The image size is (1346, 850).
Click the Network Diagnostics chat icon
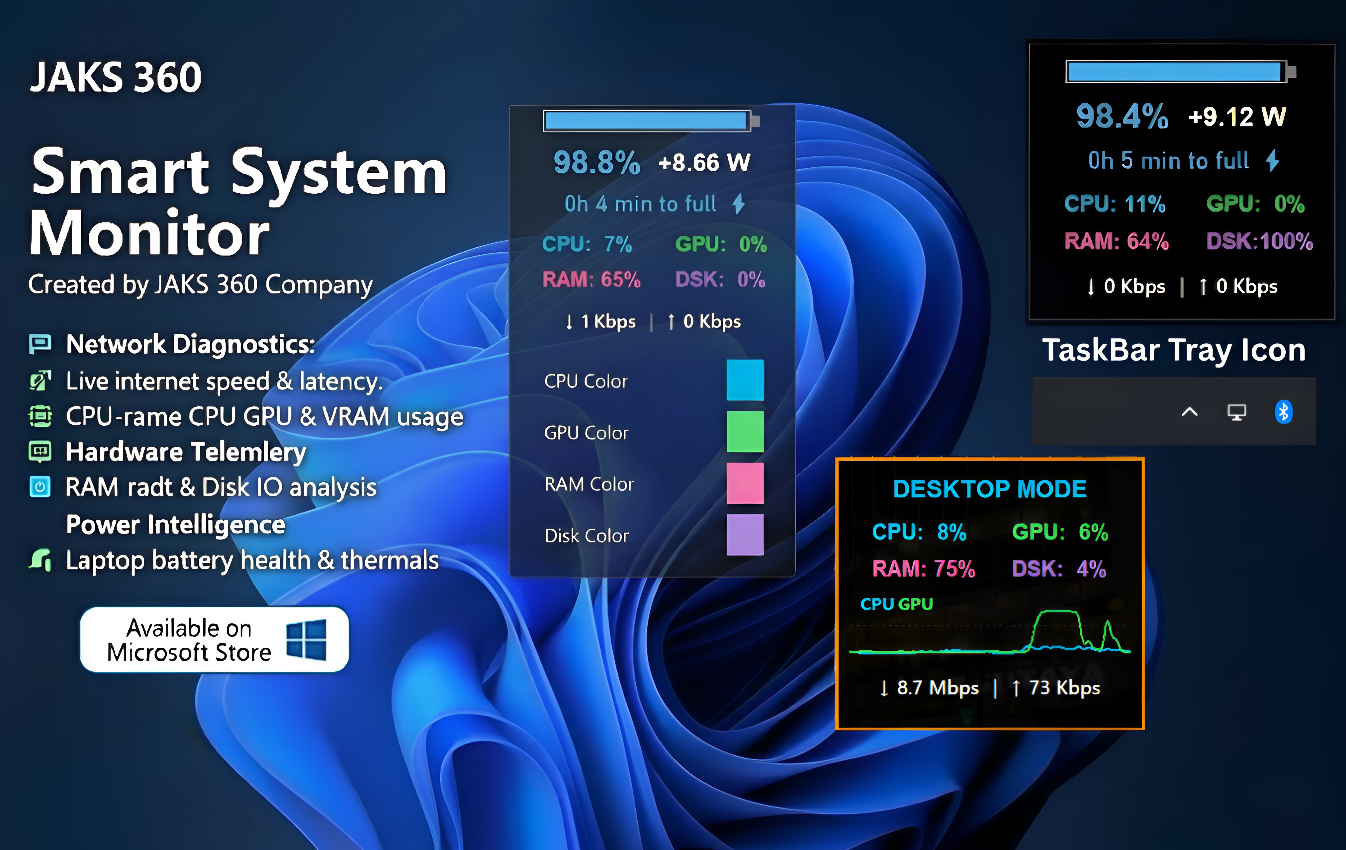pyautogui.click(x=40, y=345)
